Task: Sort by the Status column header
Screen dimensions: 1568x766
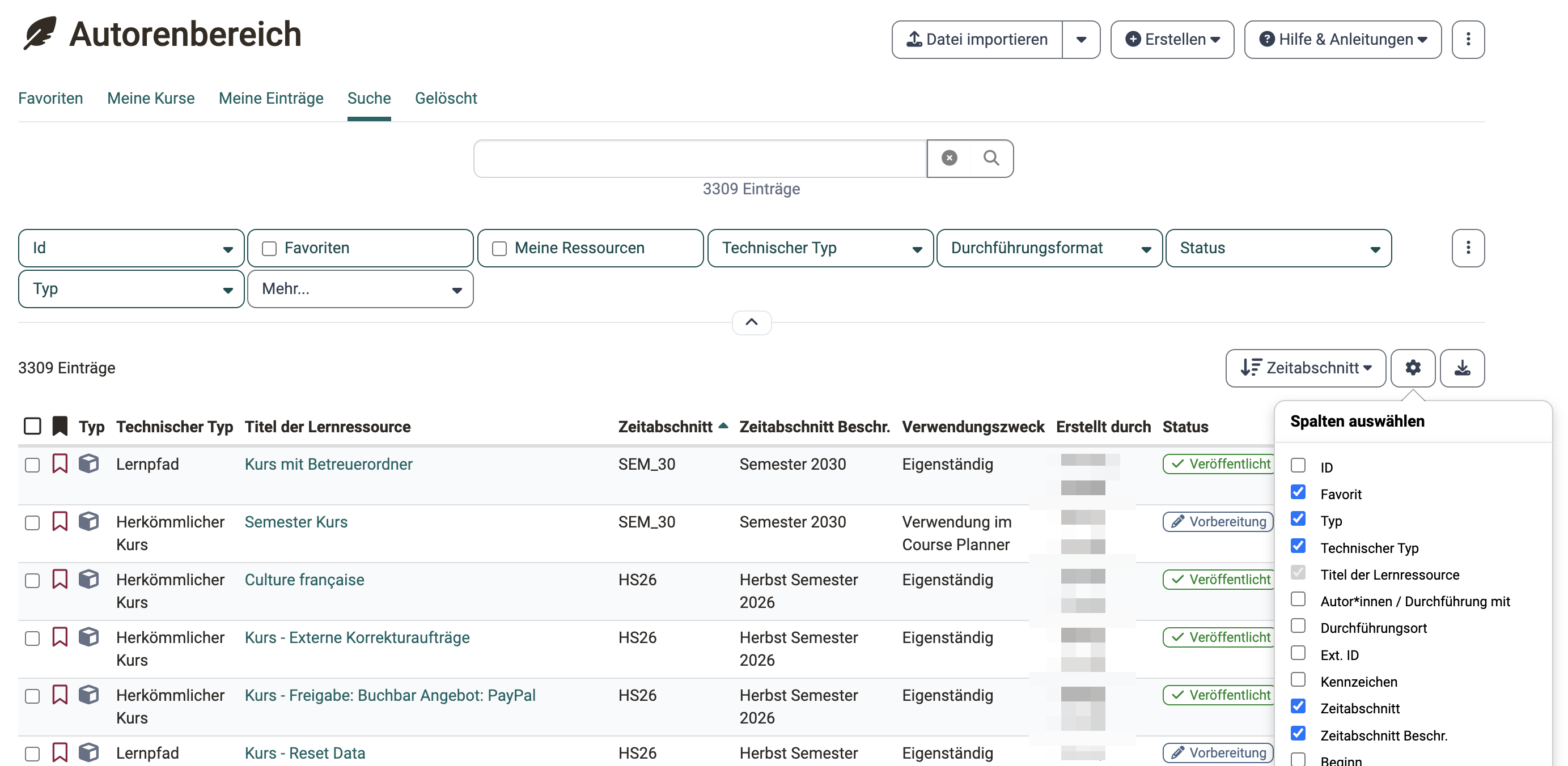Action: tap(1185, 427)
